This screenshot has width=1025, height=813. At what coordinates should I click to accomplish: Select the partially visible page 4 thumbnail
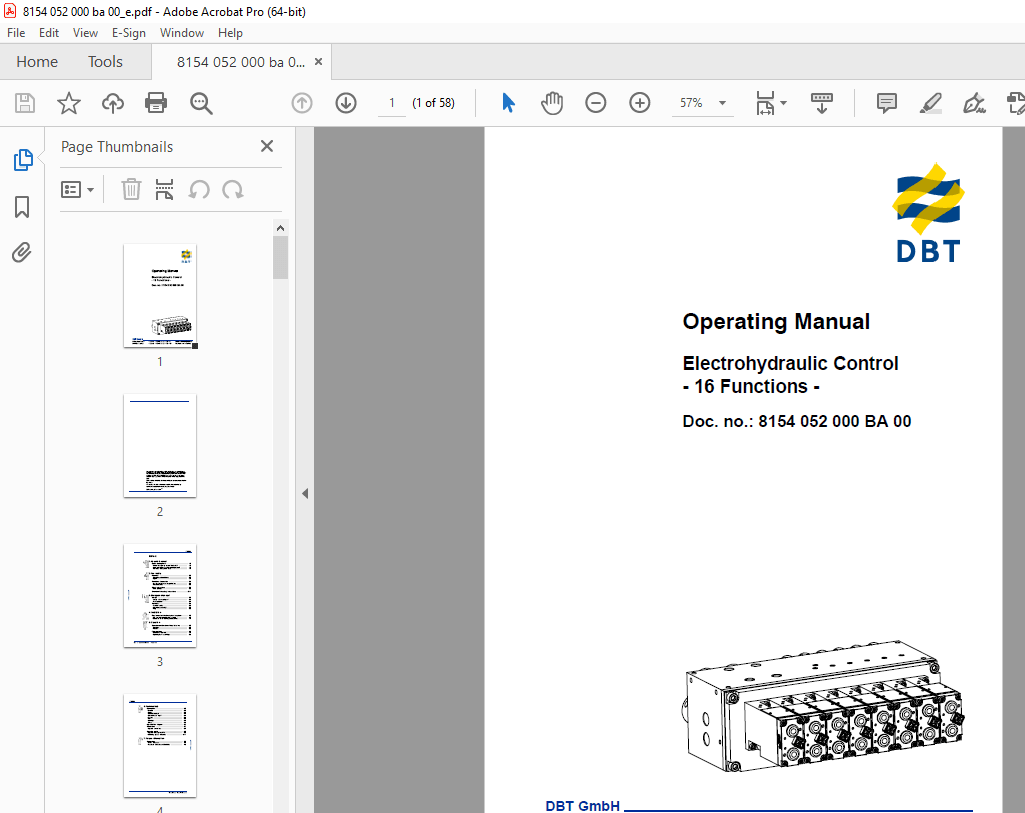coord(160,746)
